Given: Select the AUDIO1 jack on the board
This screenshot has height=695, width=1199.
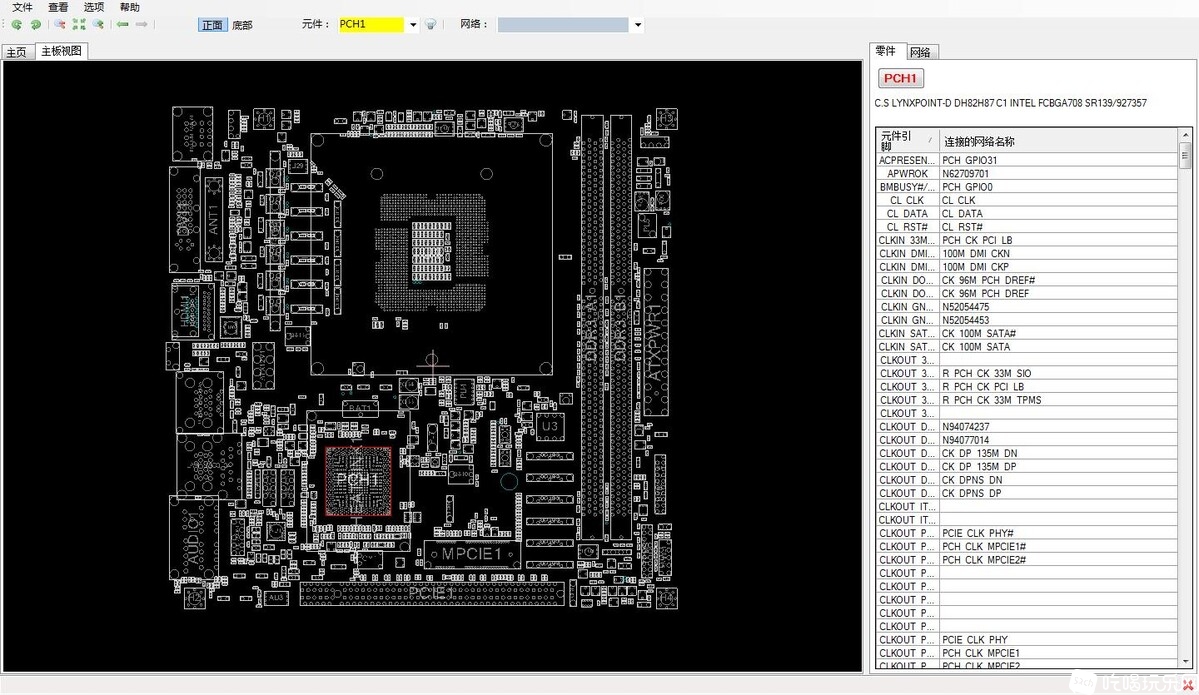Looking at the screenshot, I should 194,539.
